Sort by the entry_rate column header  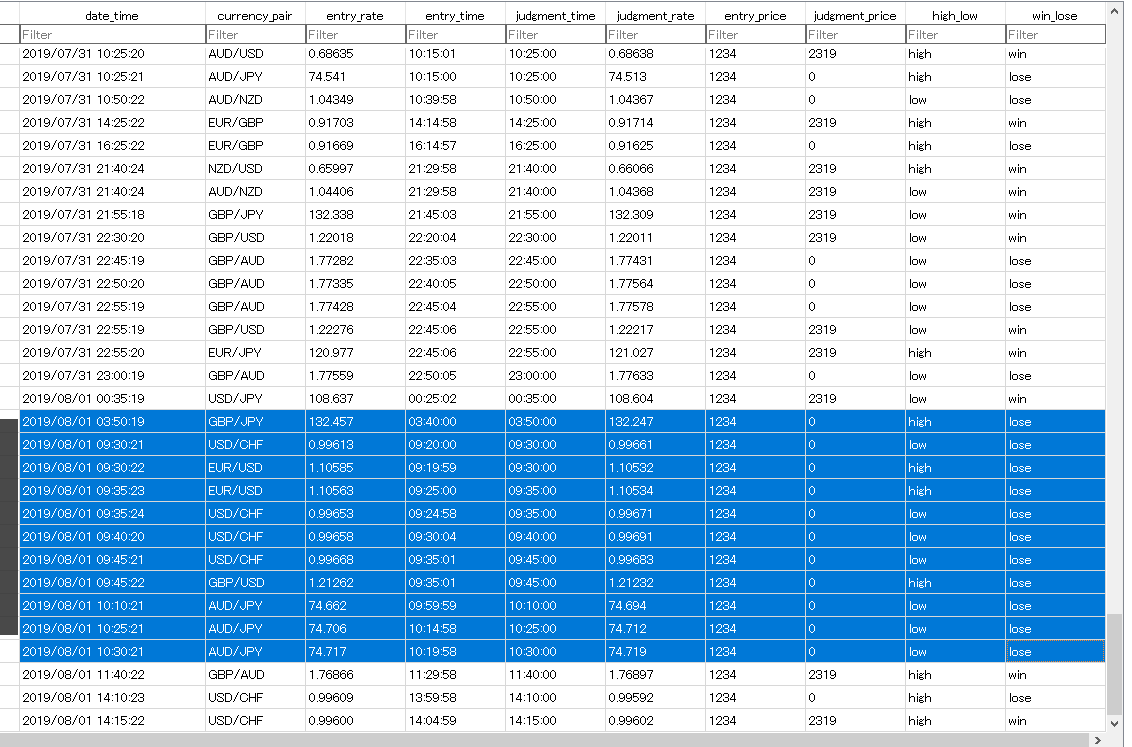pos(355,15)
